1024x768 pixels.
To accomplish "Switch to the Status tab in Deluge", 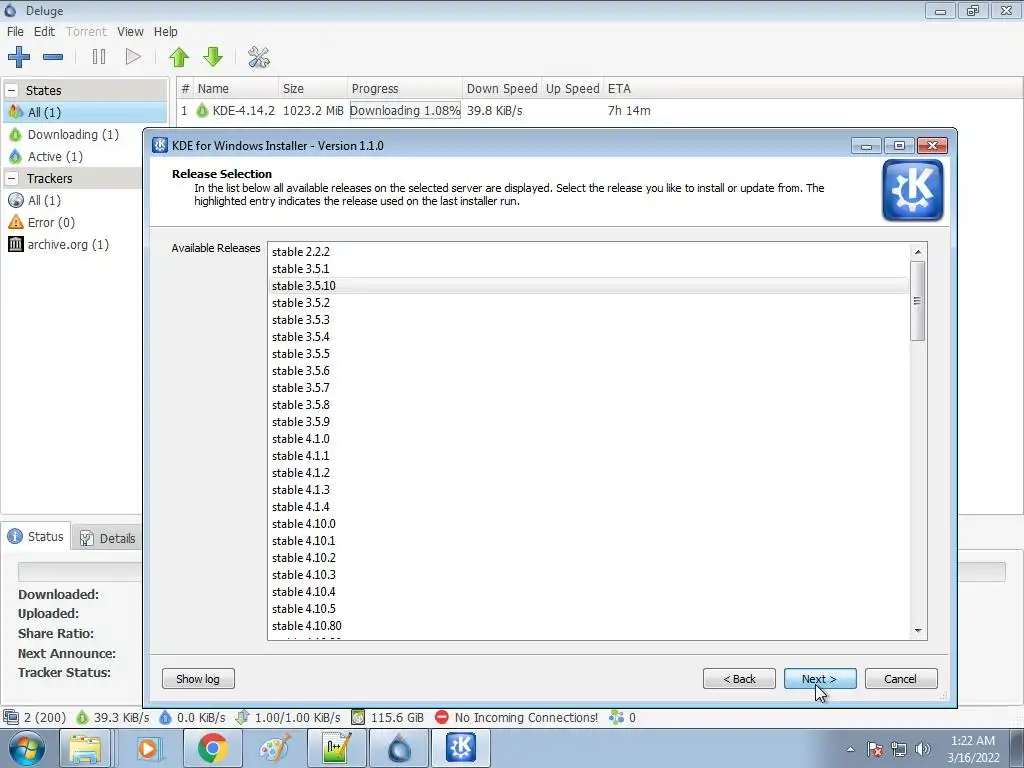I will pos(36,536).
